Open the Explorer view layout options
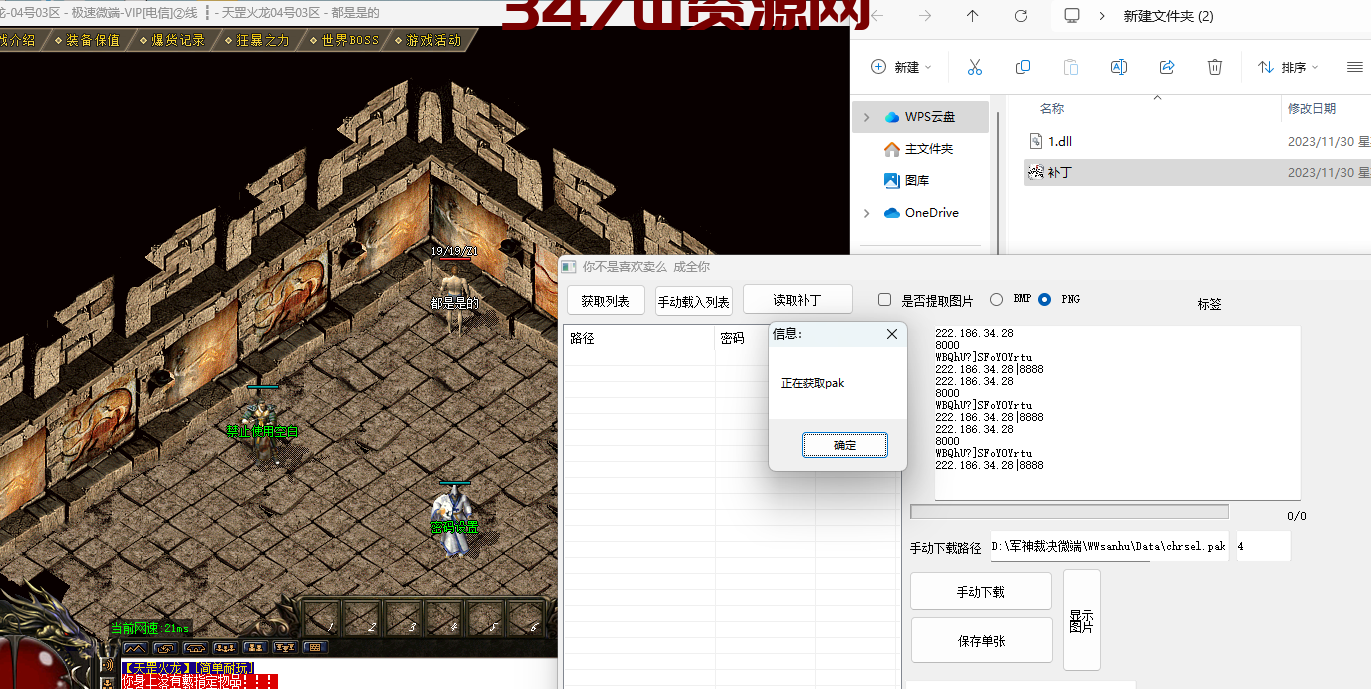 (1355, 67)
